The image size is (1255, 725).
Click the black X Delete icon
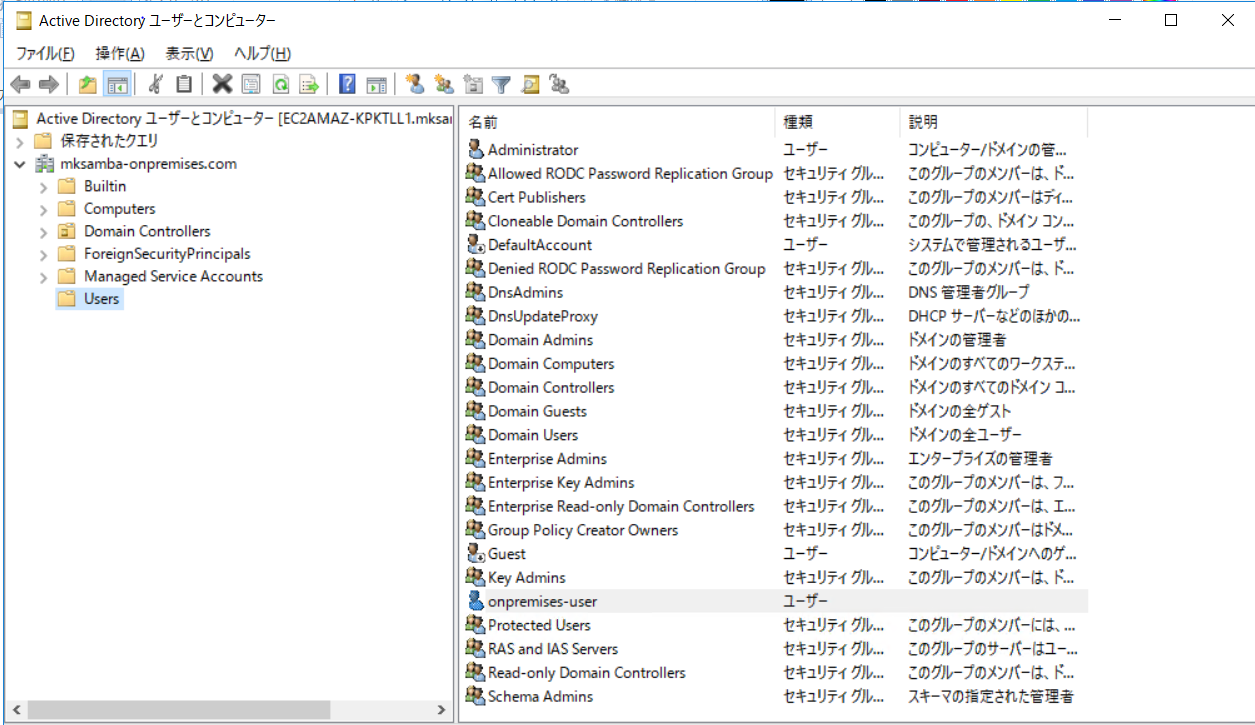[x=222, y=84]
